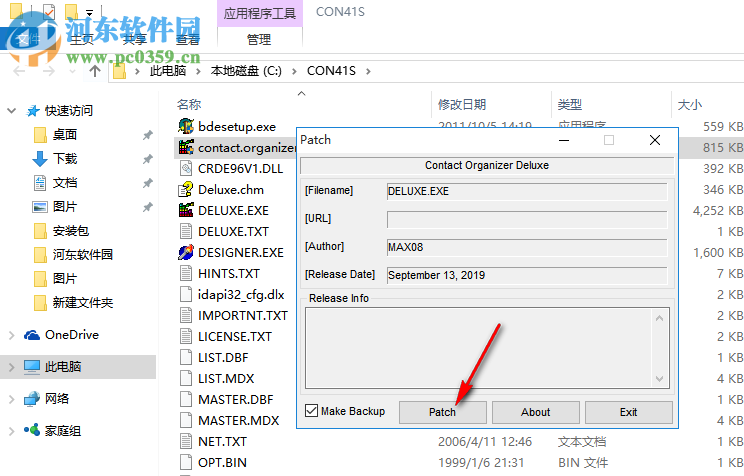
Task: Expand the 网络 tree node
Action: (x=12, y=399)
